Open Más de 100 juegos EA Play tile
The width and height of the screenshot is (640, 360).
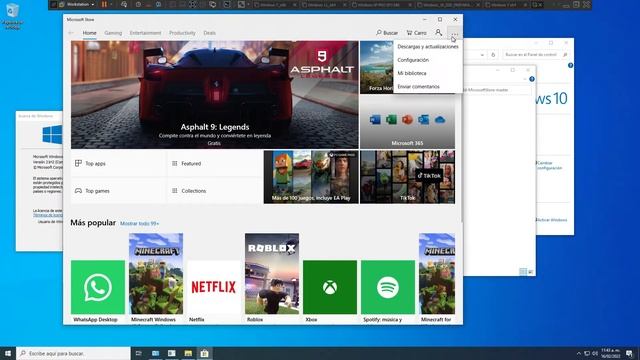(x=311, y=177)
